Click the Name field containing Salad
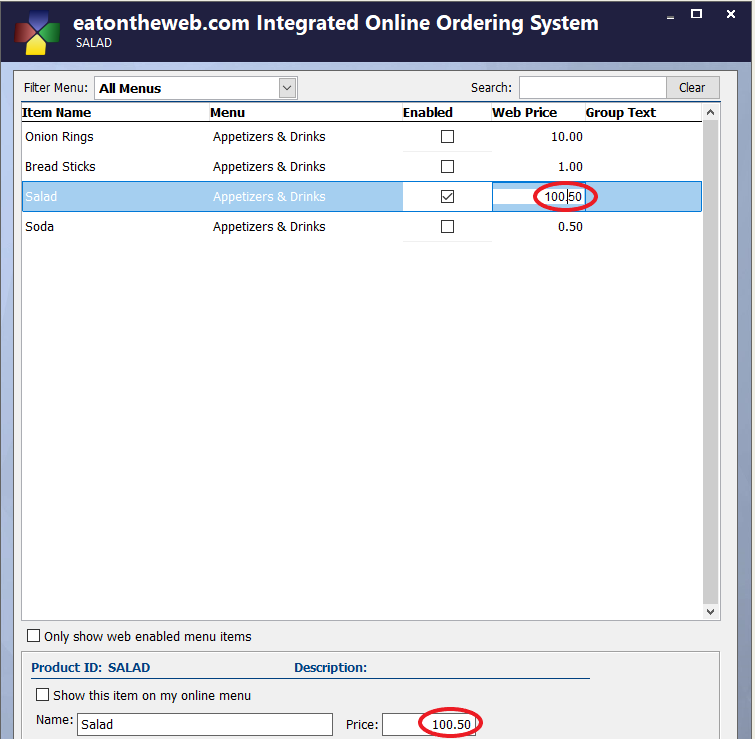The height and width of the screenshot is (739, 755). click(x=205, y=724)
